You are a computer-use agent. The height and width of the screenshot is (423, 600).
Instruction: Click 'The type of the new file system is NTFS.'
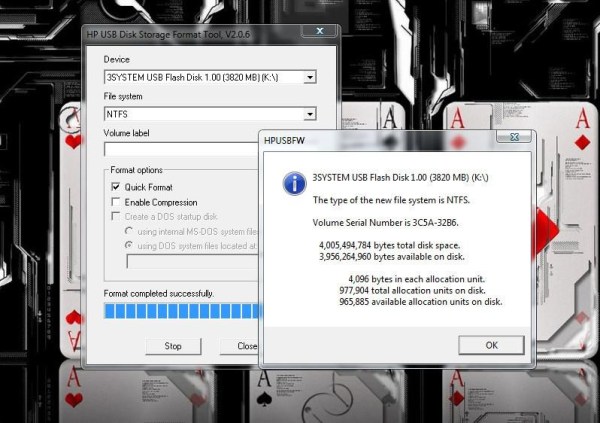click(391, 200)
